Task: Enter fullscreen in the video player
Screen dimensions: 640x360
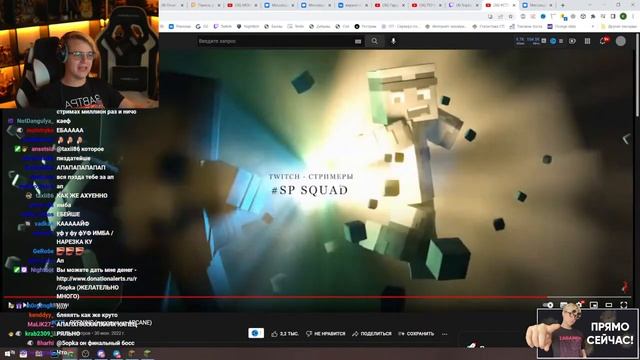Action: coord(624,304)
